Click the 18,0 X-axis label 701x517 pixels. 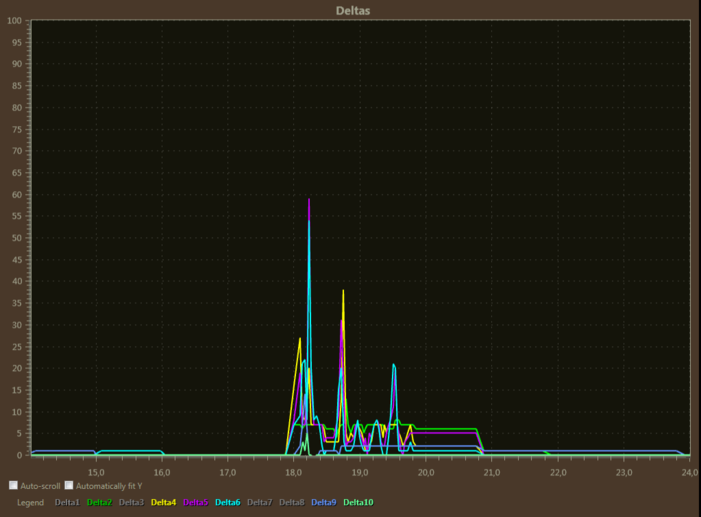[293, 471]
